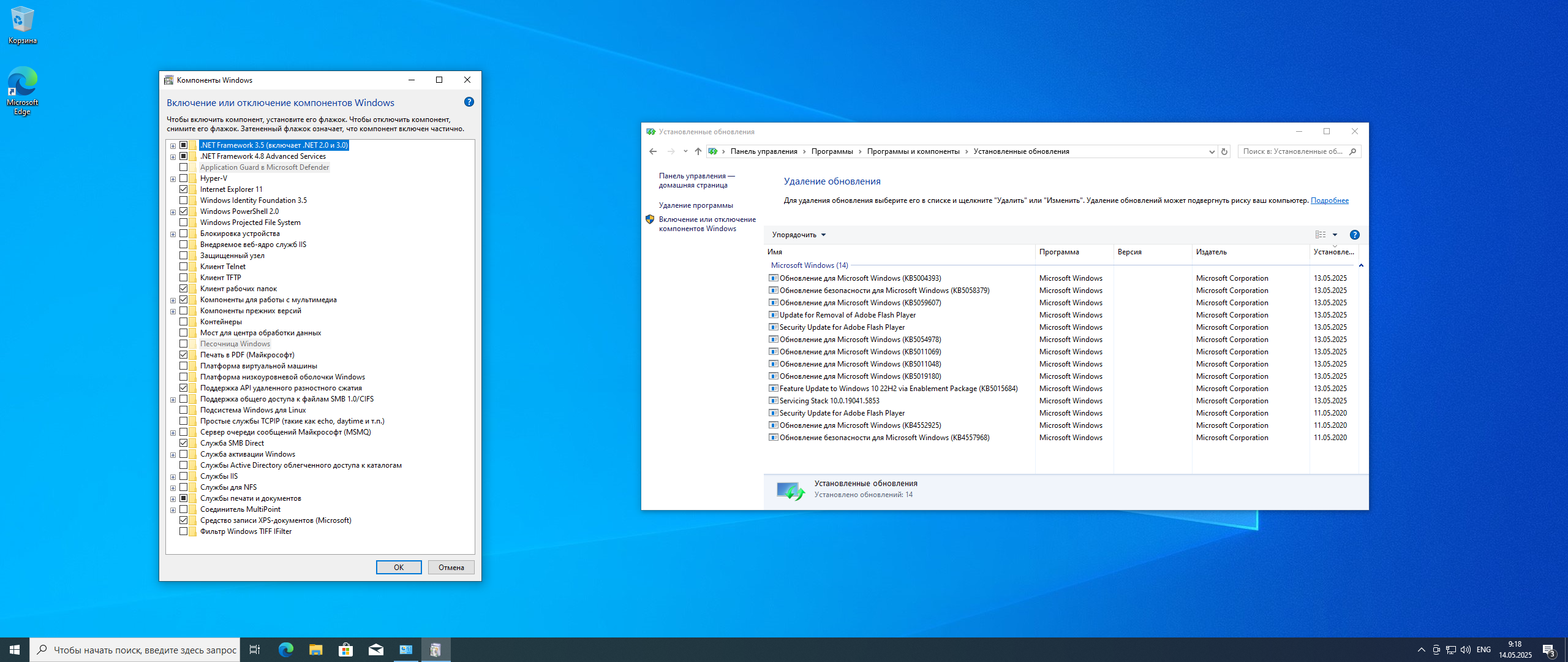Toggle Windows PowerShell 2.0 checkbox

click(183, 211)
